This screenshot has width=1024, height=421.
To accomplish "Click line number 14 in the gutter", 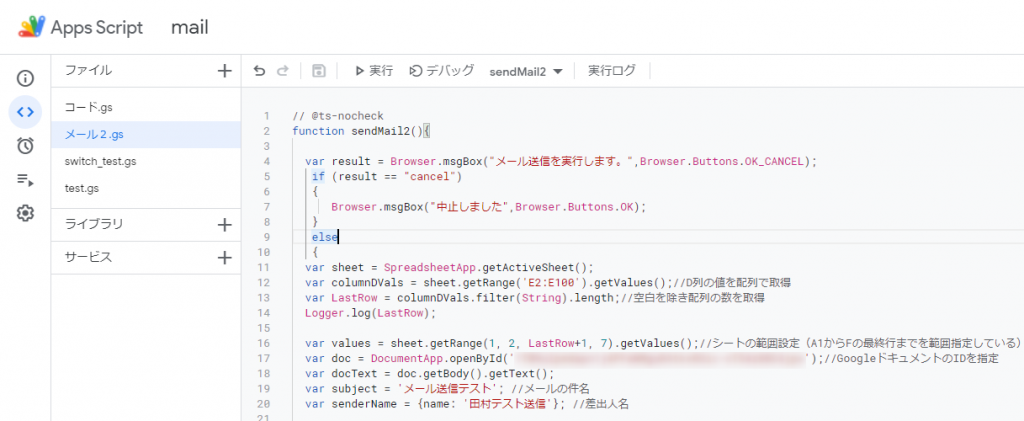I will point(264,313).
